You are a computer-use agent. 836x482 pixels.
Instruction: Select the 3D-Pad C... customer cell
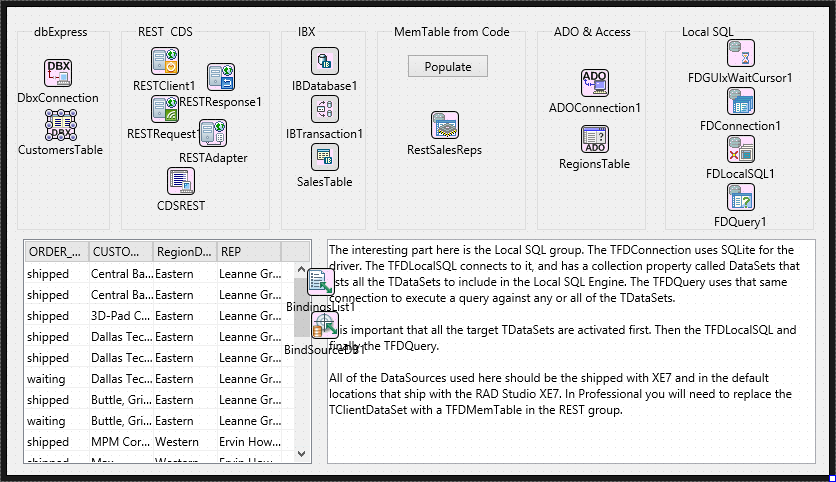tap(121, 316)
